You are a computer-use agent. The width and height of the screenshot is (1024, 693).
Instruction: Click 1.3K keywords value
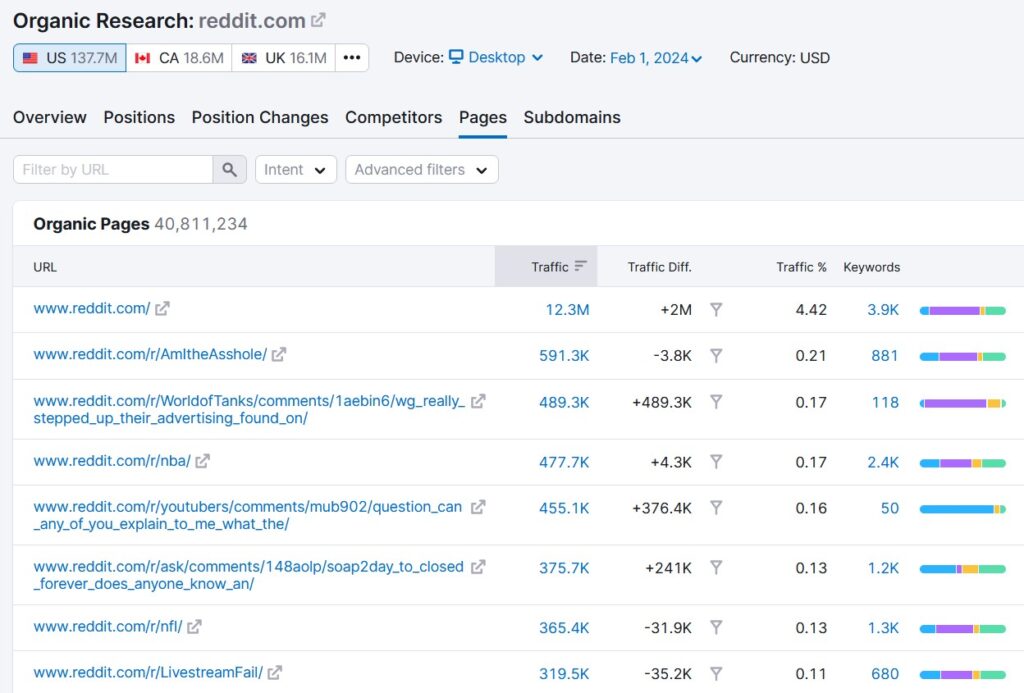point(883,628)
